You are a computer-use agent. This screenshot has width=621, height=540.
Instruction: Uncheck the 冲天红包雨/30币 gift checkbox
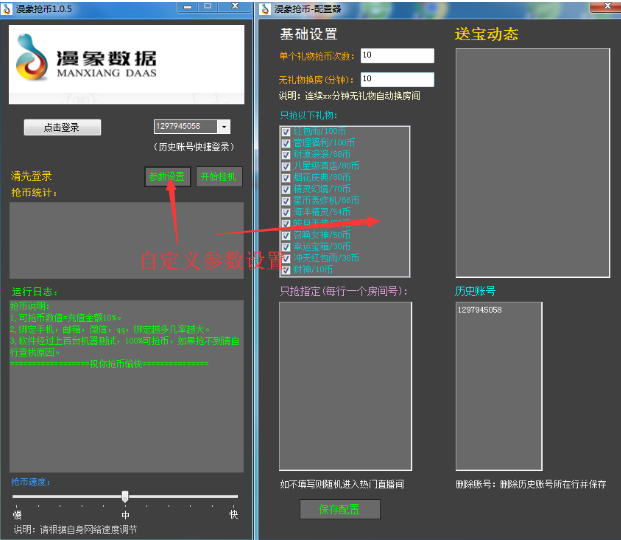tap(286, 258)
